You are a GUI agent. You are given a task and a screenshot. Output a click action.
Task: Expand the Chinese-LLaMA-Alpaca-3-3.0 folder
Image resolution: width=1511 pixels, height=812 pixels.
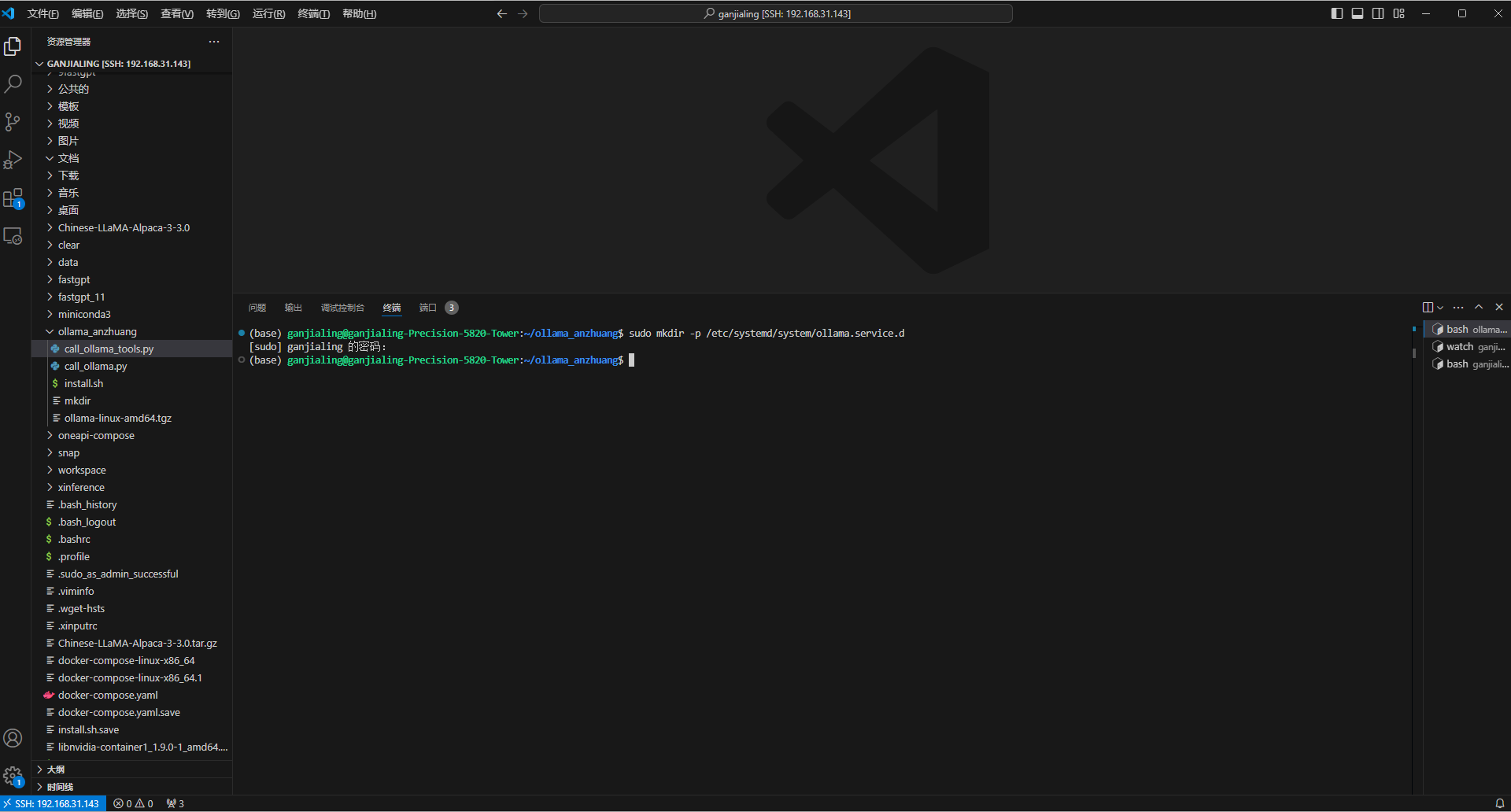pos(131,227)
